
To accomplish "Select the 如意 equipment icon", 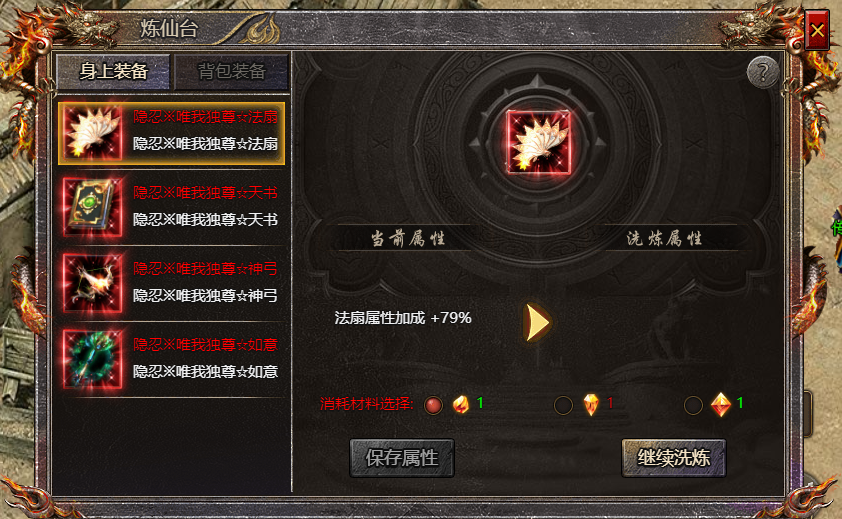I will click(92, 359).
